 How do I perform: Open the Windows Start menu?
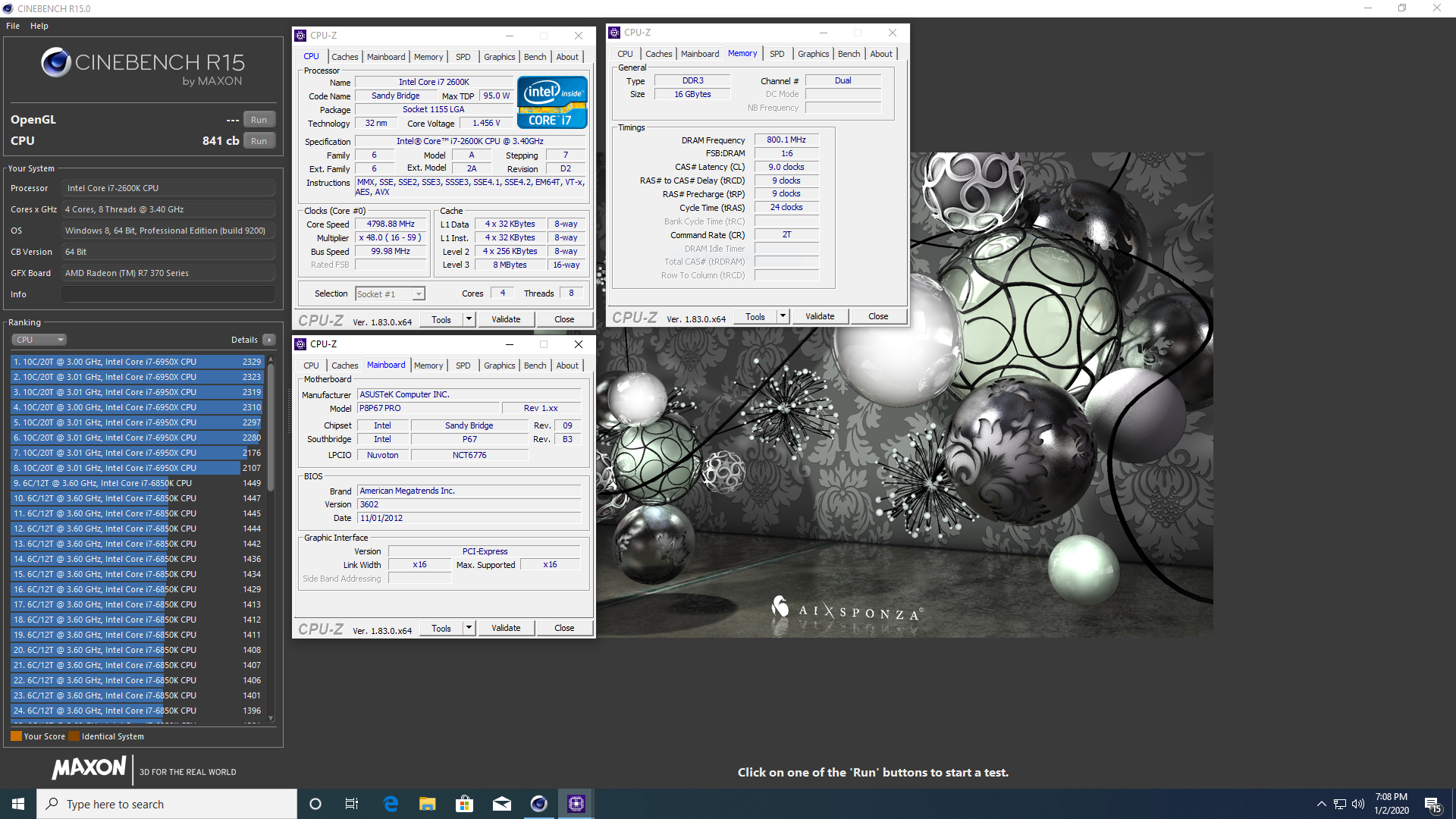point(18,804)
